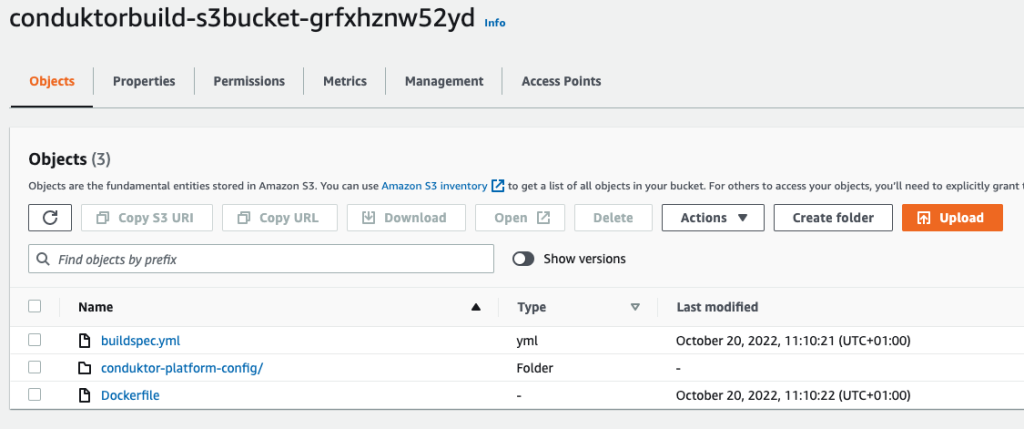1024x429 pixels.
Task: Click the magnifier icon in the prefix search box
Action: [43, 259]
